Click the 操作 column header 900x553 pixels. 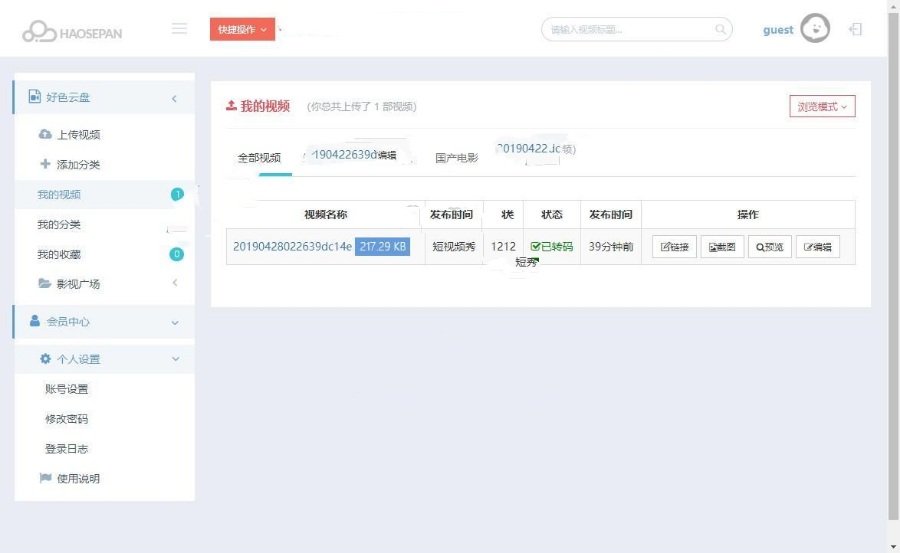(x=748, y=214)
